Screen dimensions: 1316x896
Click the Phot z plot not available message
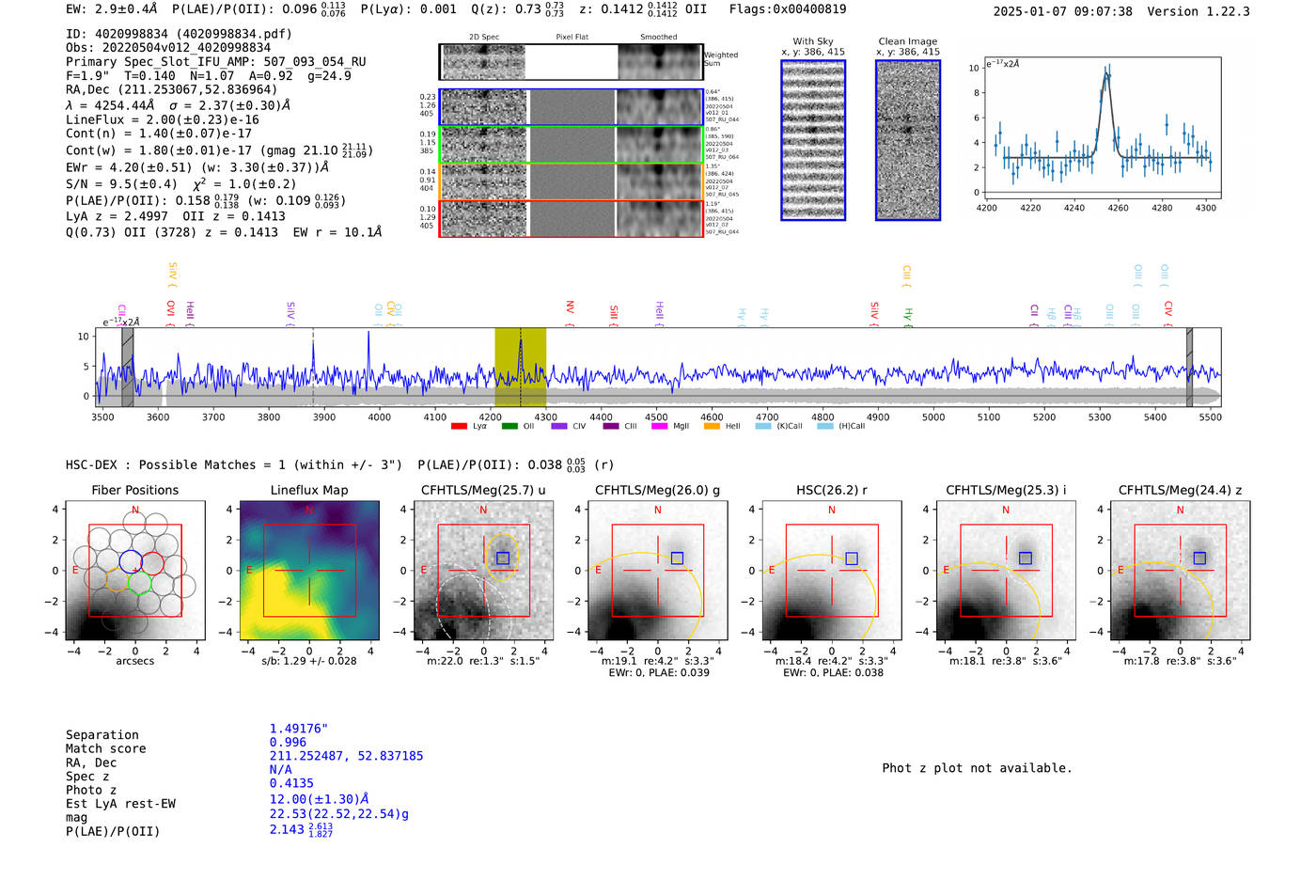977,768
